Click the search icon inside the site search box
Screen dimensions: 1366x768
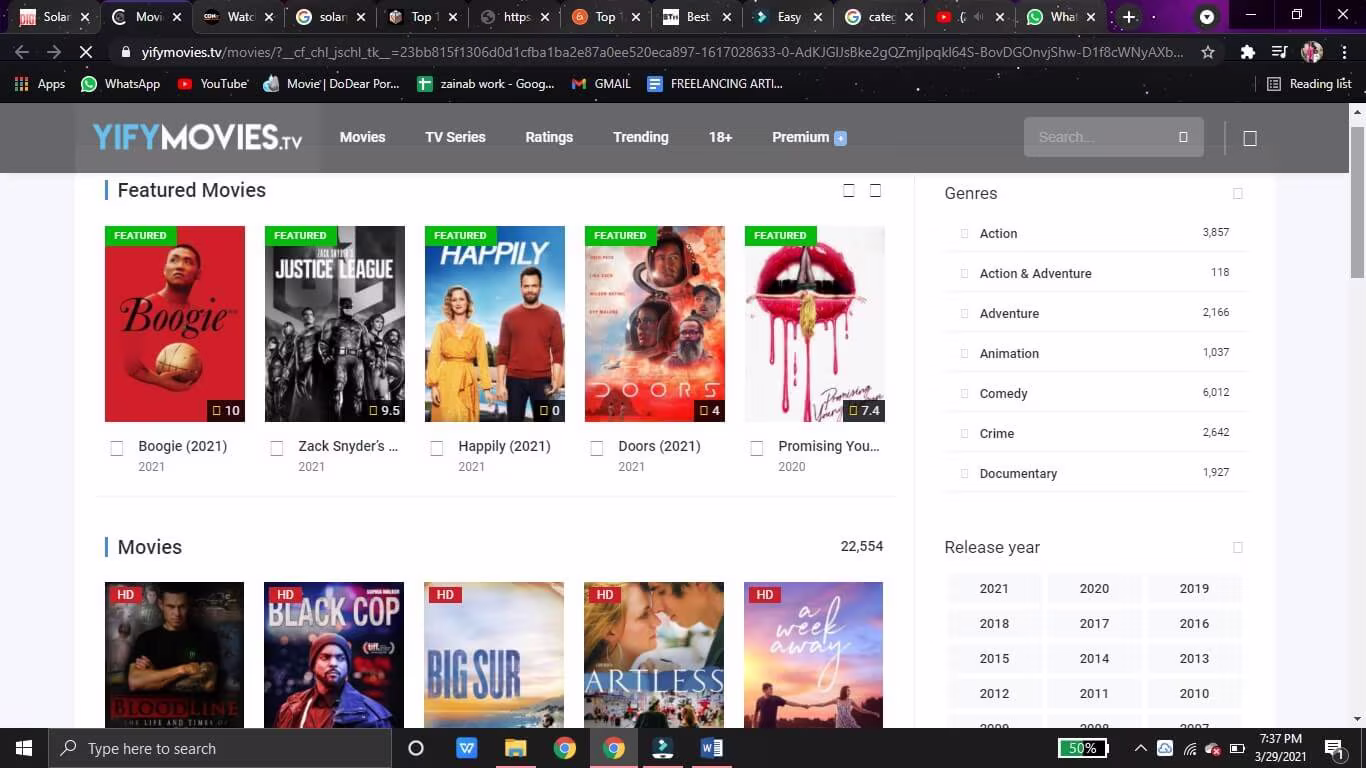point(1183,137)
